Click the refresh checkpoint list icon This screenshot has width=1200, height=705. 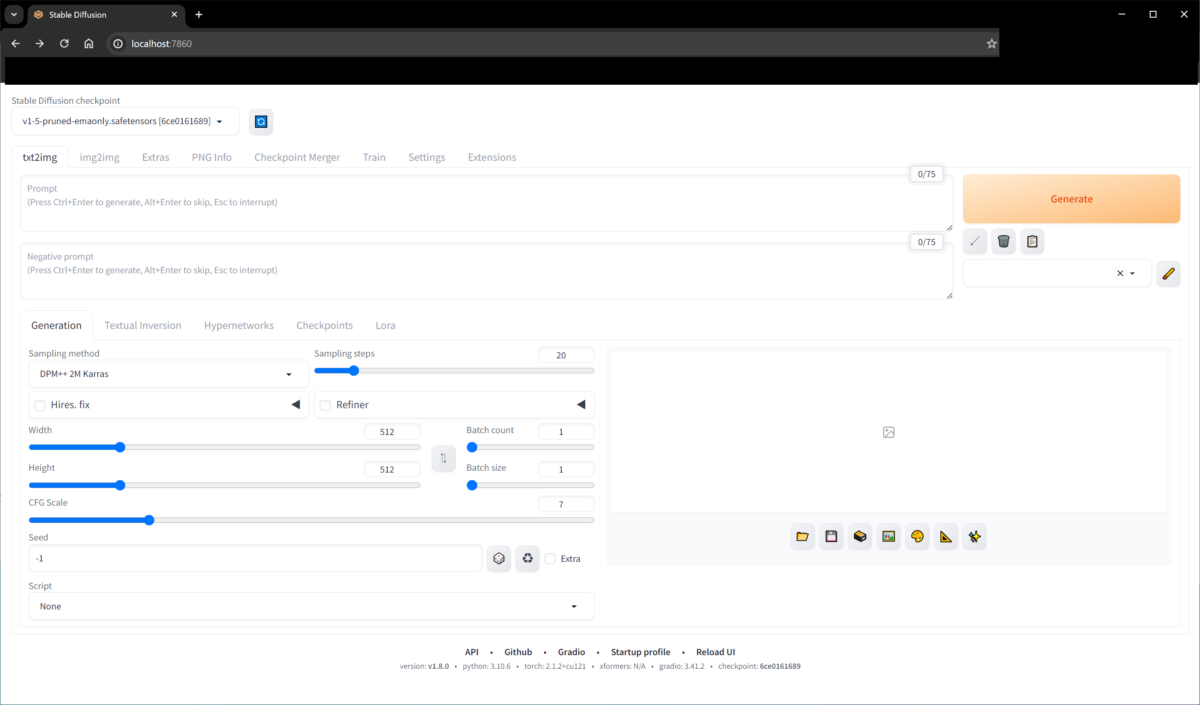[x=261, y=122]
